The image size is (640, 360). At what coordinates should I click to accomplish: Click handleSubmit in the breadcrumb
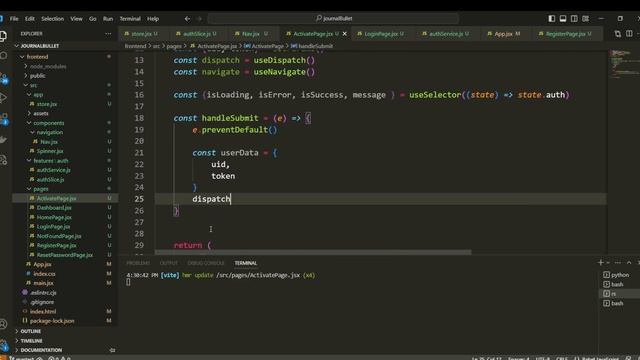click(315, 46)
